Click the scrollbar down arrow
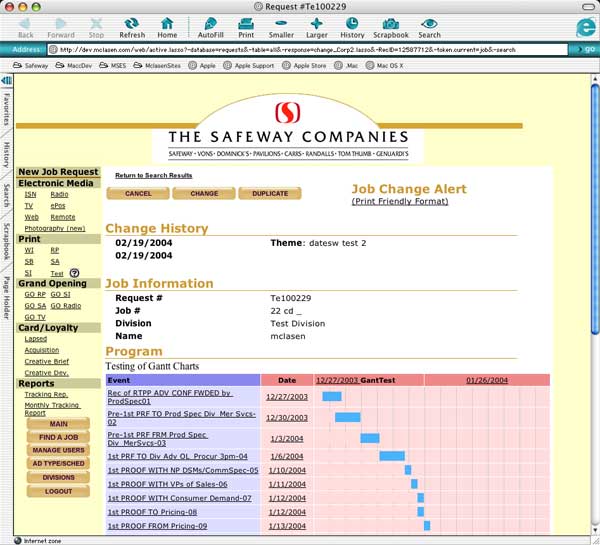The image size is (600, 545). coord(595,530)
